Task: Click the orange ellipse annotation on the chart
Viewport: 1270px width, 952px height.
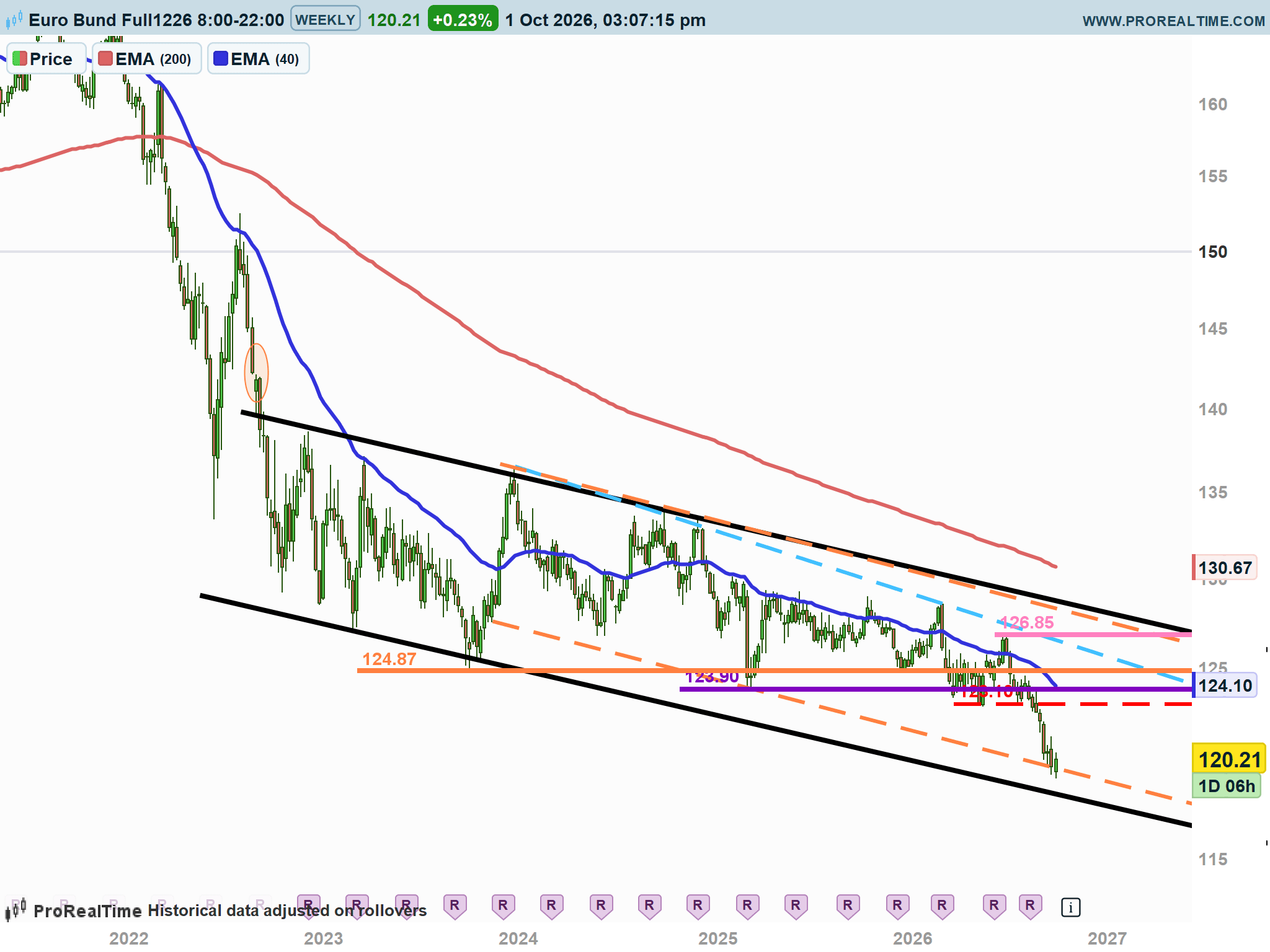Action: [256, 373]
